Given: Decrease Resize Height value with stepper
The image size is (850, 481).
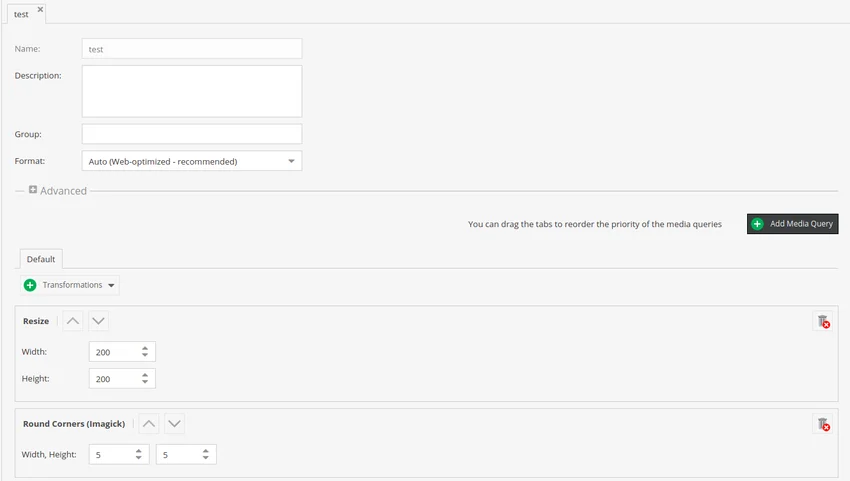Looking at the screenshot, I should (145, 382).
